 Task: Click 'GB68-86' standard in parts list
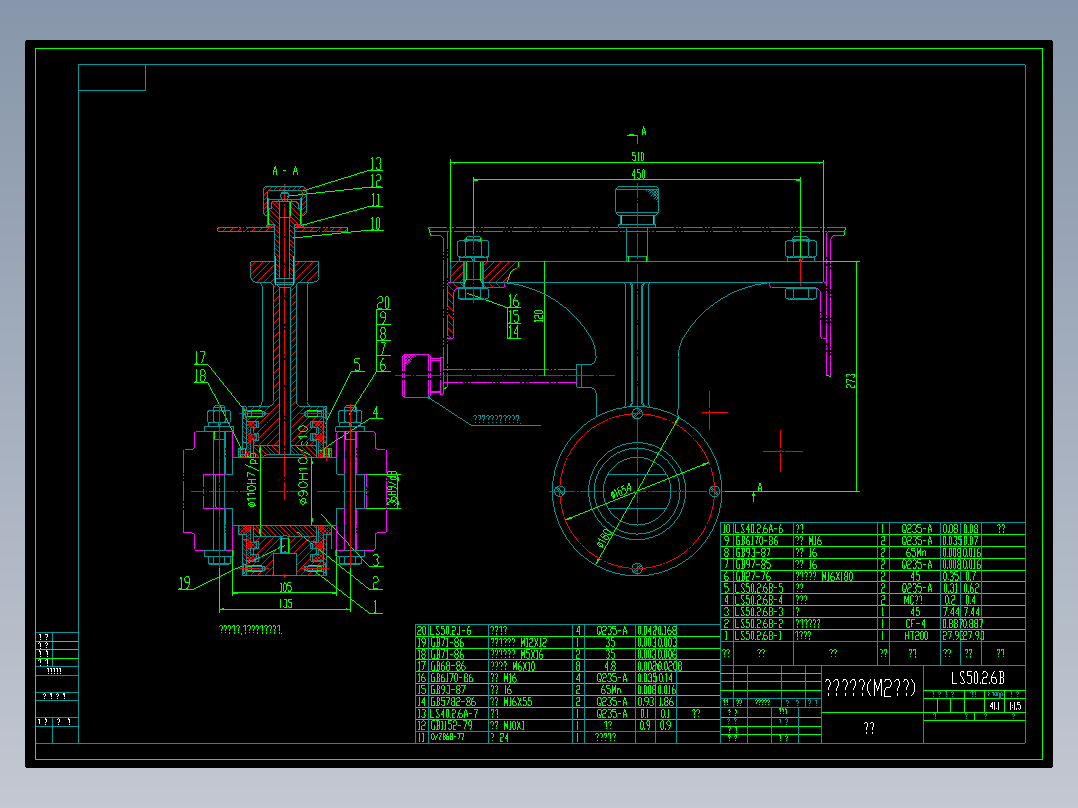(x=448, y=666)
